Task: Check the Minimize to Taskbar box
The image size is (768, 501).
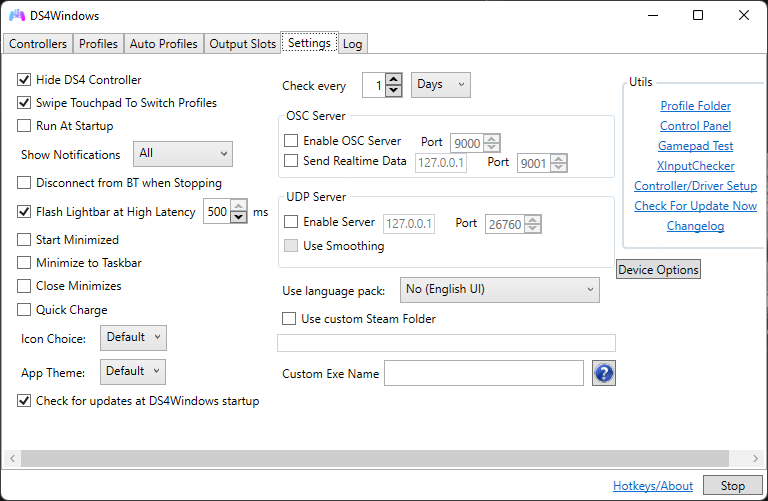Action: pos(24,262)
